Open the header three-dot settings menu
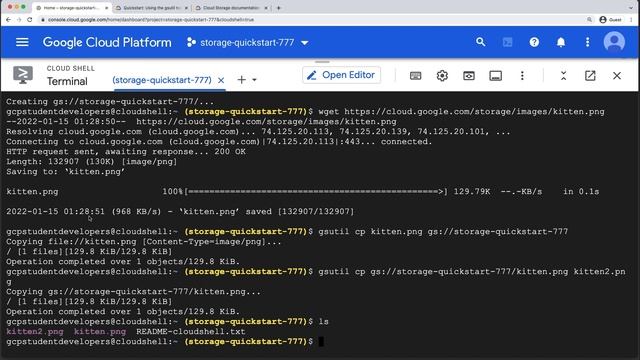Screen dimensions: 640x360 [587, 42]
